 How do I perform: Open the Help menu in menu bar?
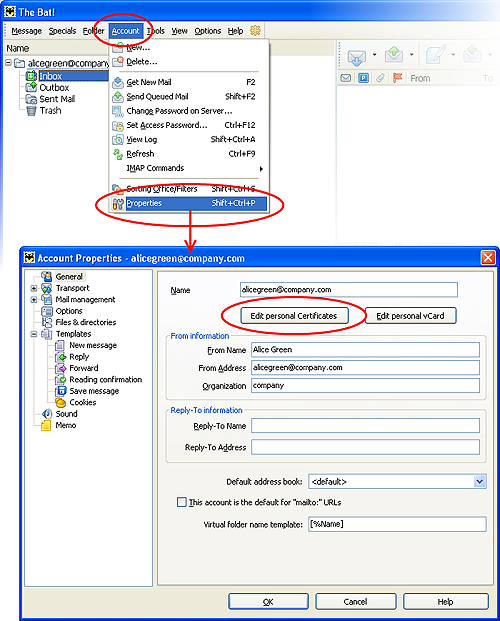[235, 31]
